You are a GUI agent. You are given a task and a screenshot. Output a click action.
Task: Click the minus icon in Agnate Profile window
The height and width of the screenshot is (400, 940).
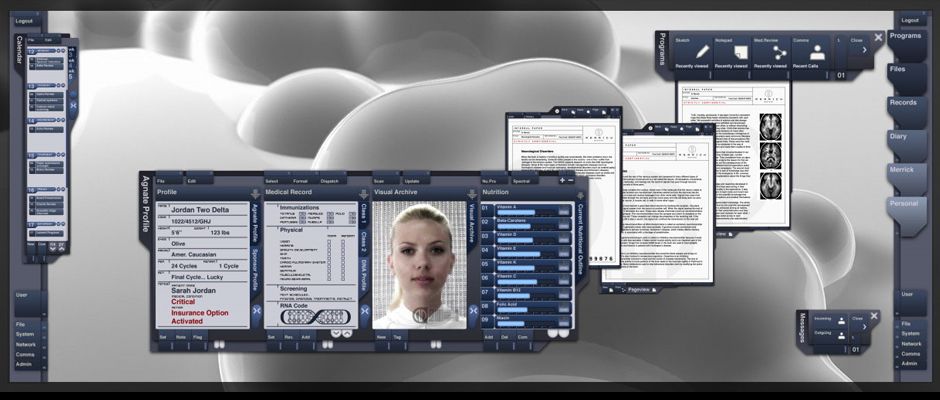pos(571,180)
